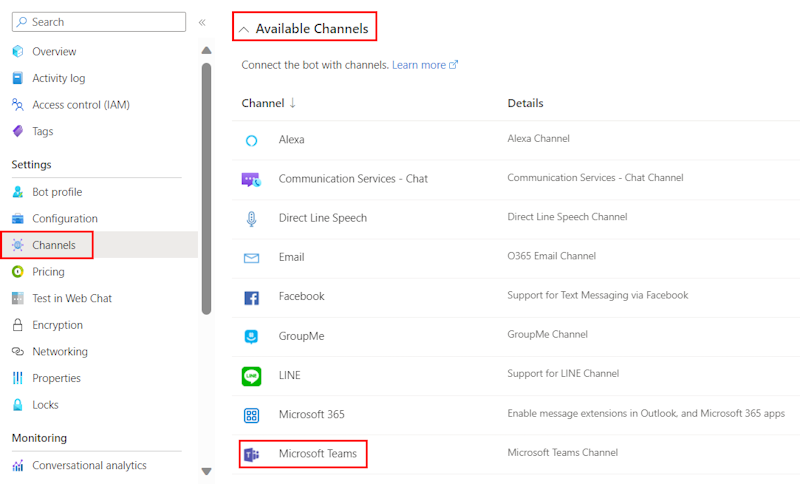This screenshot has height=484, width=800.
Task: Click the Test in Web Chat icon
Action: coord(18,298)
